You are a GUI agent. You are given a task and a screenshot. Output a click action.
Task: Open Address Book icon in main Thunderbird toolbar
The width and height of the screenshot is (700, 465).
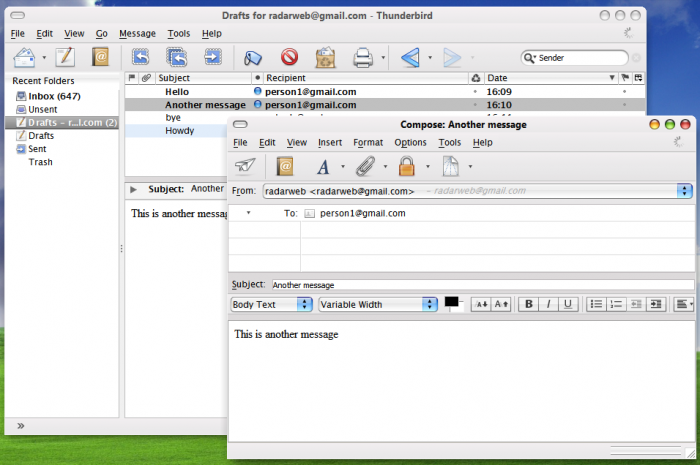coord(100,57)
